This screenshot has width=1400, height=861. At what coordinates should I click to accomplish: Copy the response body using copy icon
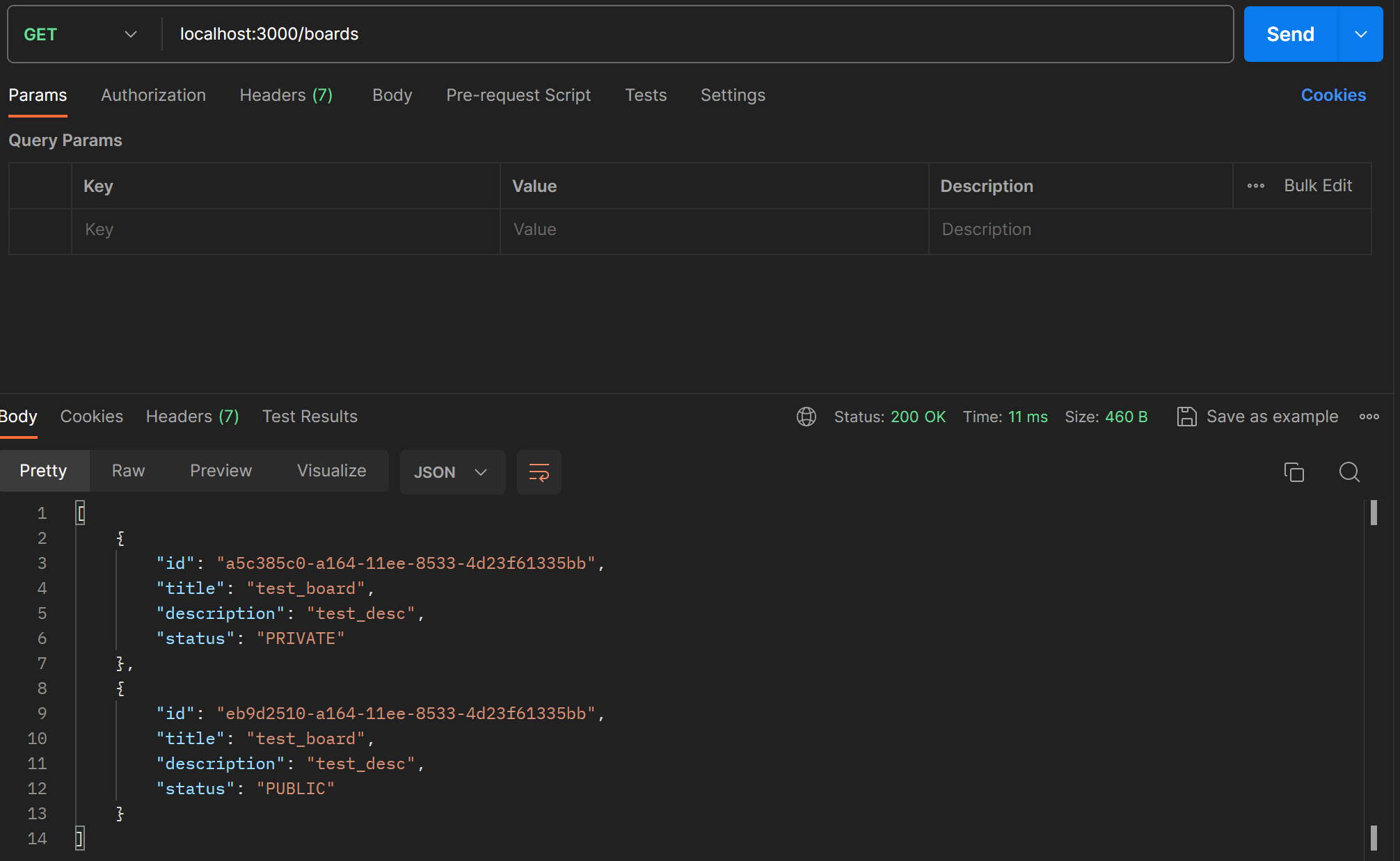(1294, 472)
